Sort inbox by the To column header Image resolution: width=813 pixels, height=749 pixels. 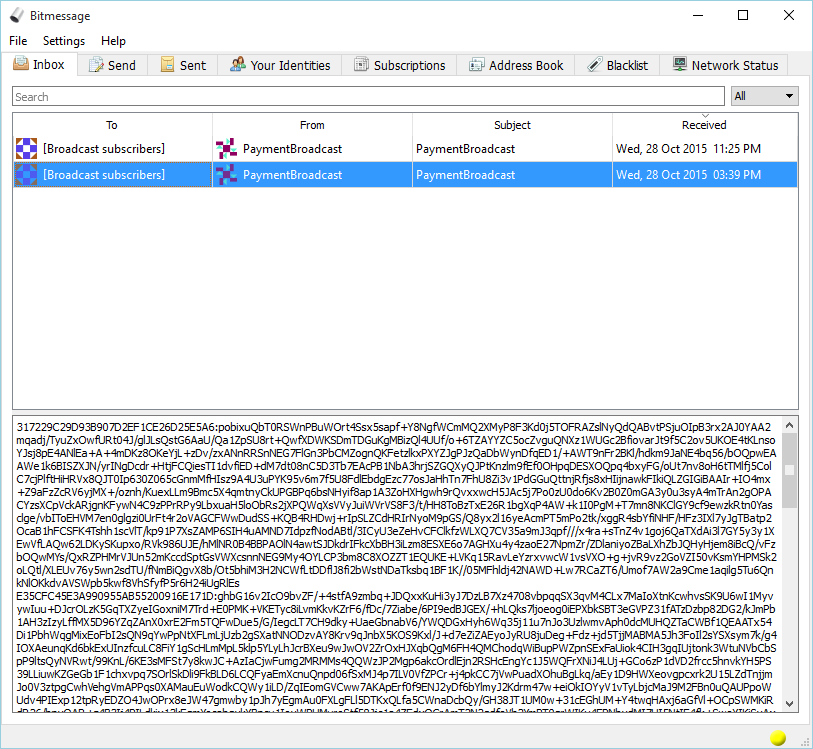pos(113,125)
